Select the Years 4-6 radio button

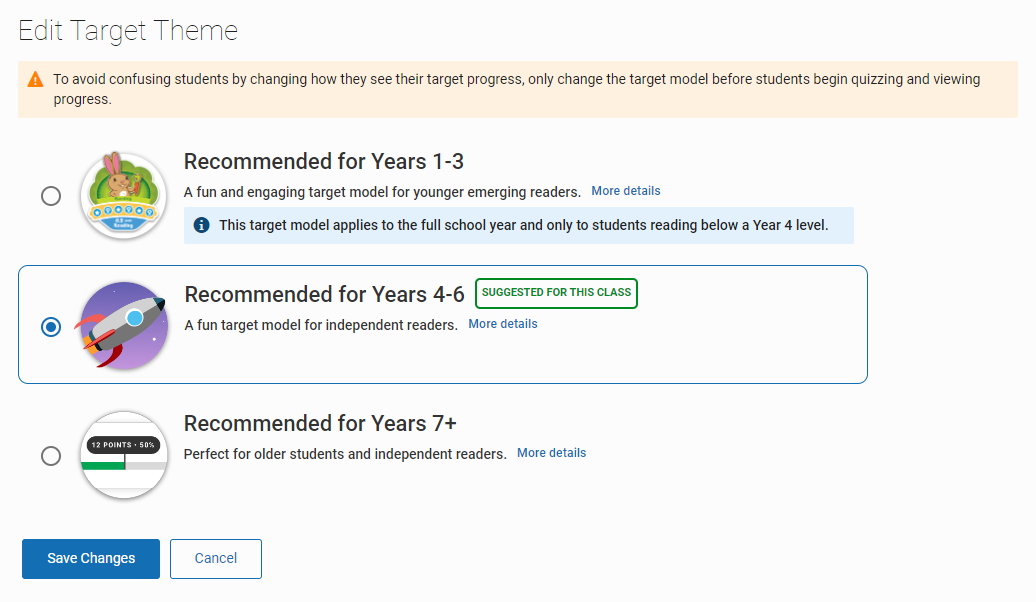51,327
